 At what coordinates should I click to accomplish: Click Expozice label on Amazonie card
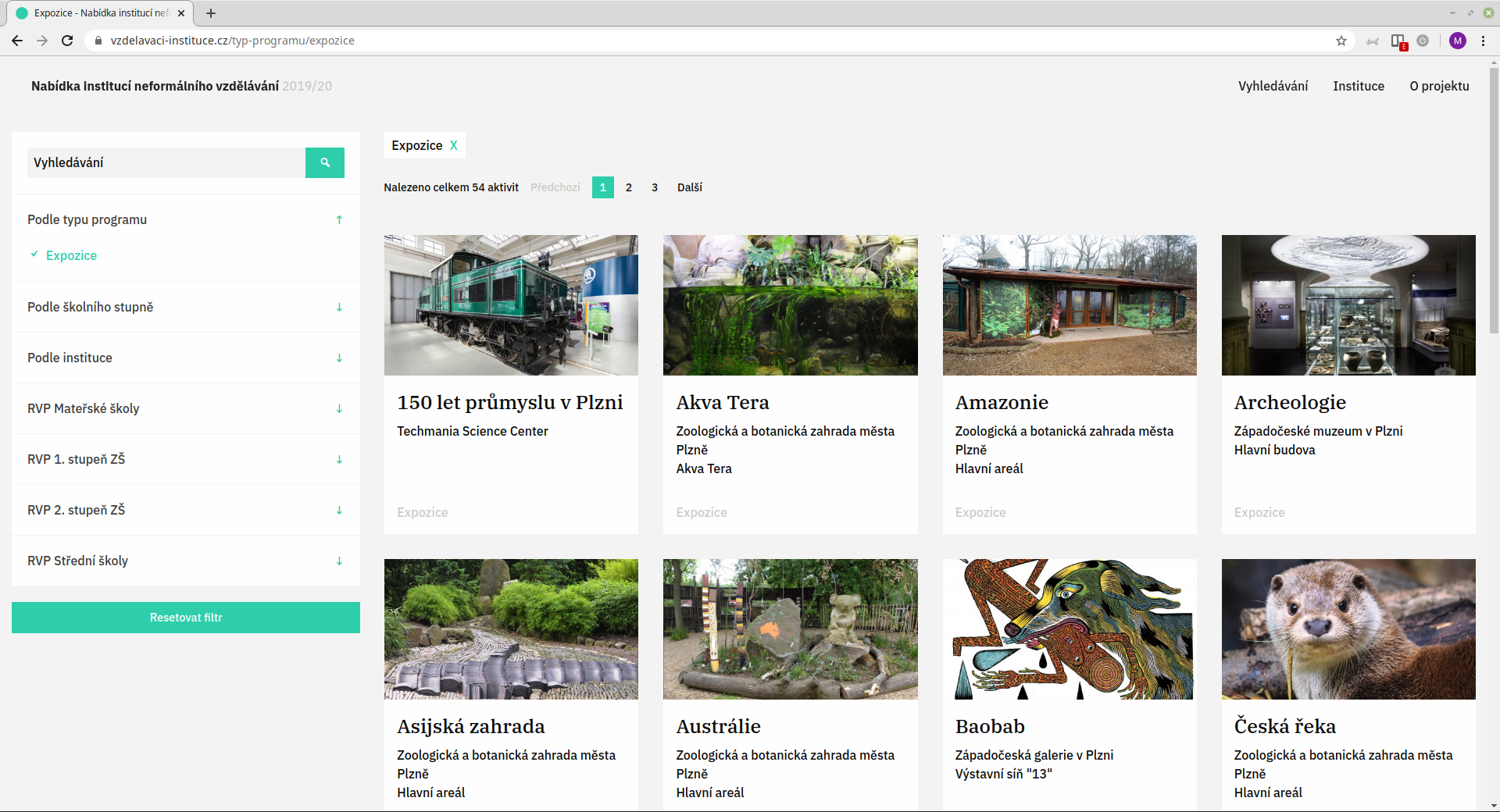pyautogui.click(x=980, y=512)
